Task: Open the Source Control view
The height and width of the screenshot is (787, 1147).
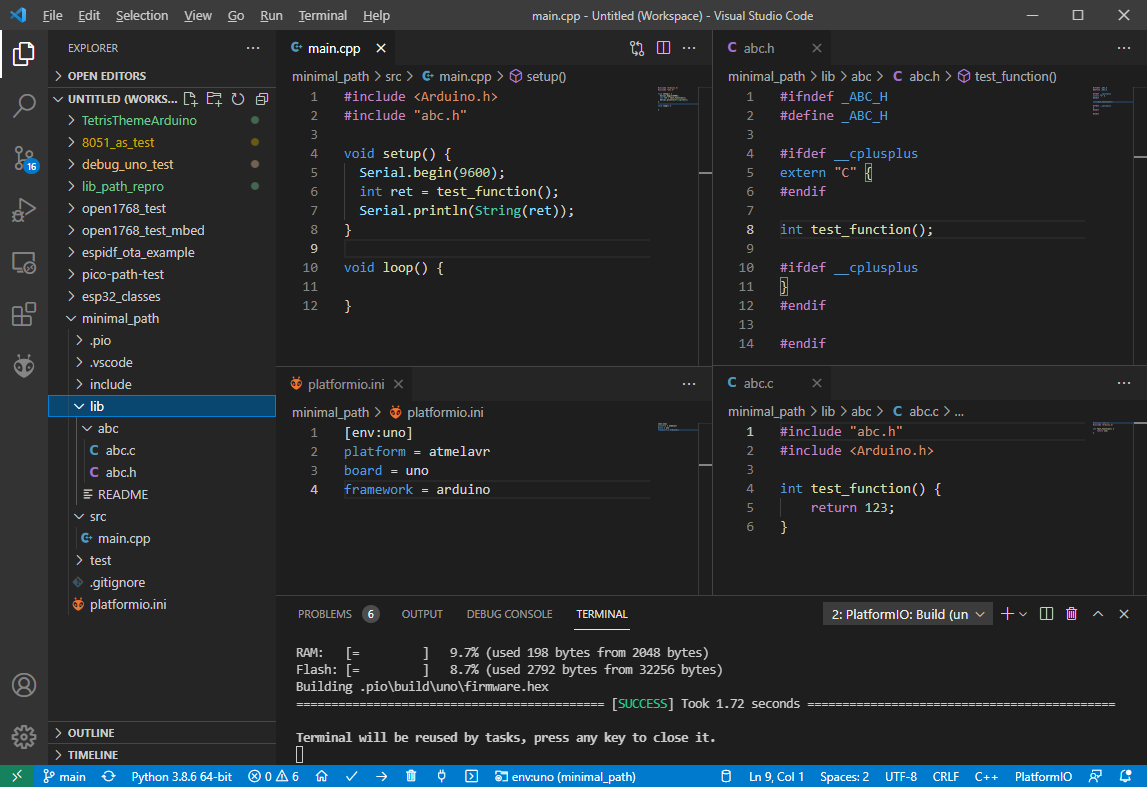Action: pyautogui.click(x=24, y=158)
